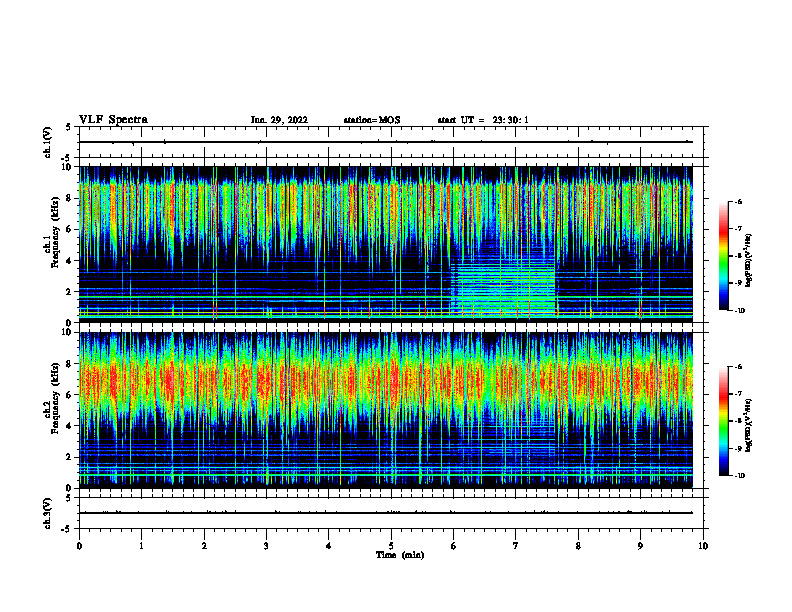Click the "6" tick on the time axis

click(454, 546)
